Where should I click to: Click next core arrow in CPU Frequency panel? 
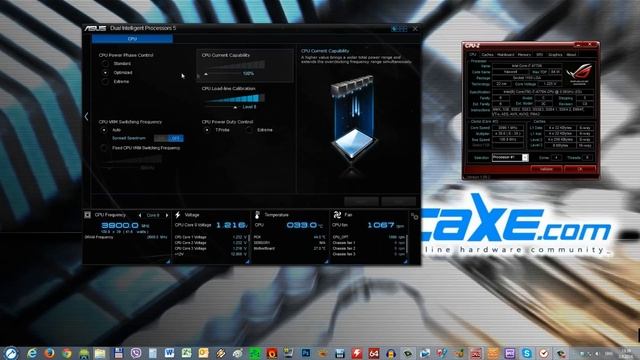point(167,215)
